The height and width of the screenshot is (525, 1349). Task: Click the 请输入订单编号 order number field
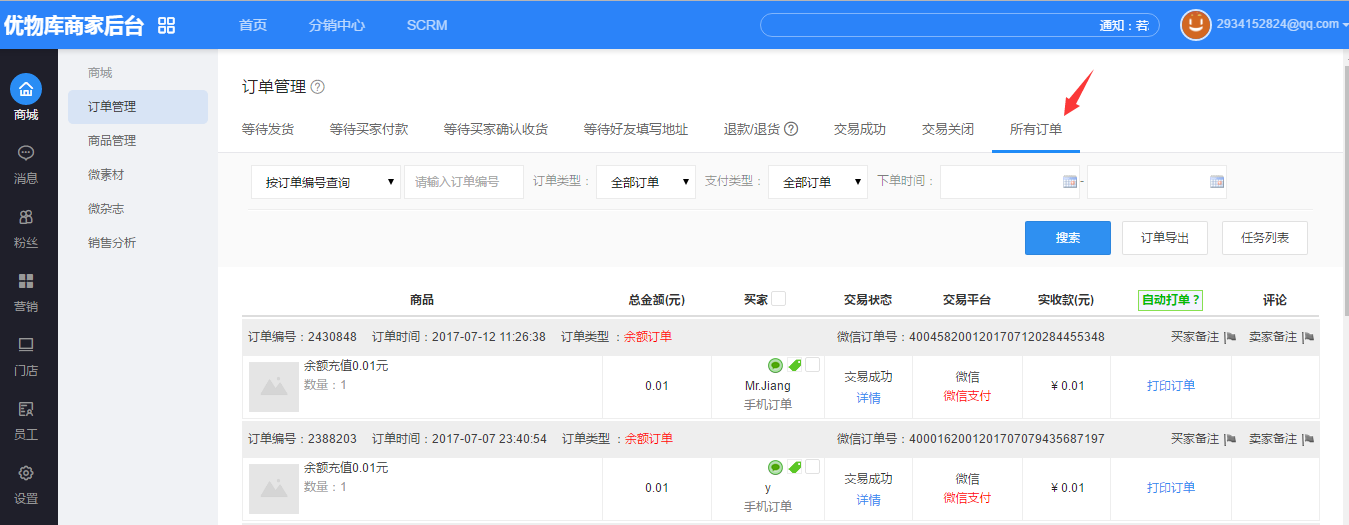pos(464,182)
